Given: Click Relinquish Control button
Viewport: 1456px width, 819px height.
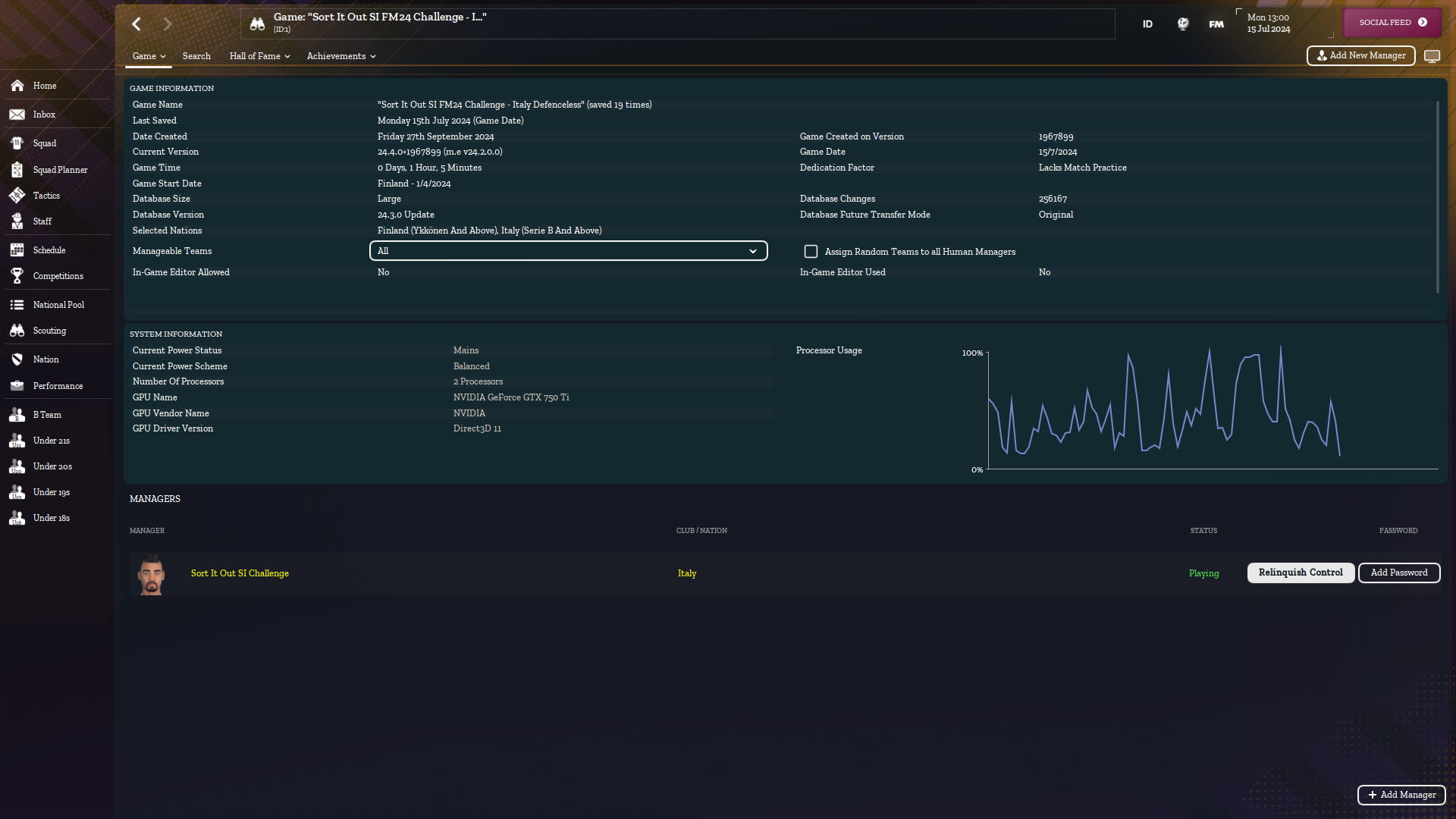Looking at the screenshot, I should pyautogui.click(x=1301, y=573).
